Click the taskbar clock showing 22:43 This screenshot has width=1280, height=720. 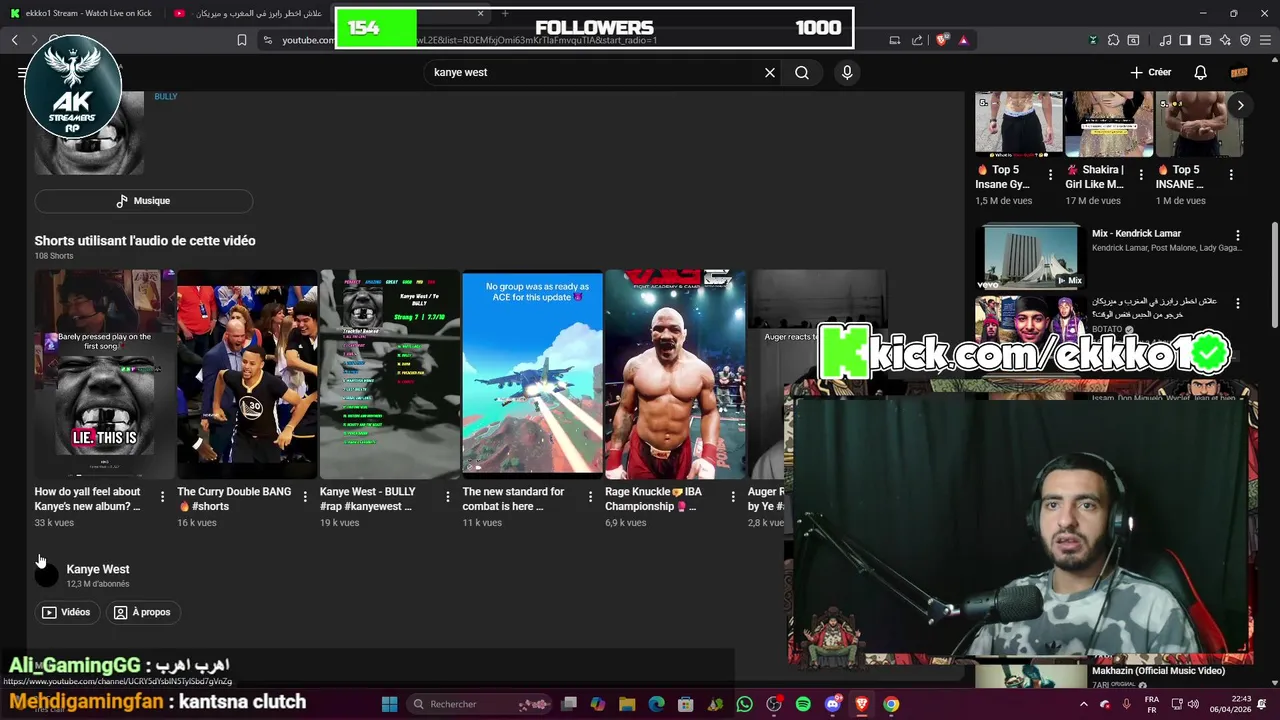coord(1232,704)
